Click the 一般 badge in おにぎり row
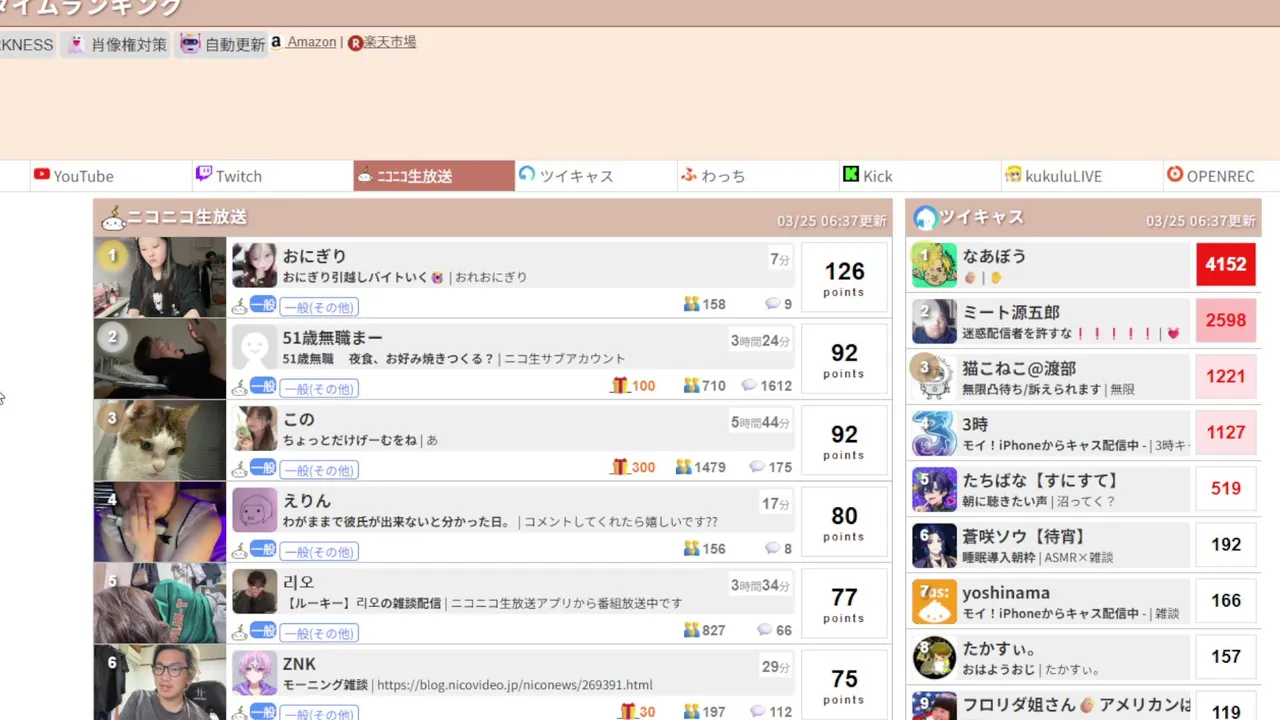Image resolution: width=1280 pixels, height=720 pixels. pos(263,304)
